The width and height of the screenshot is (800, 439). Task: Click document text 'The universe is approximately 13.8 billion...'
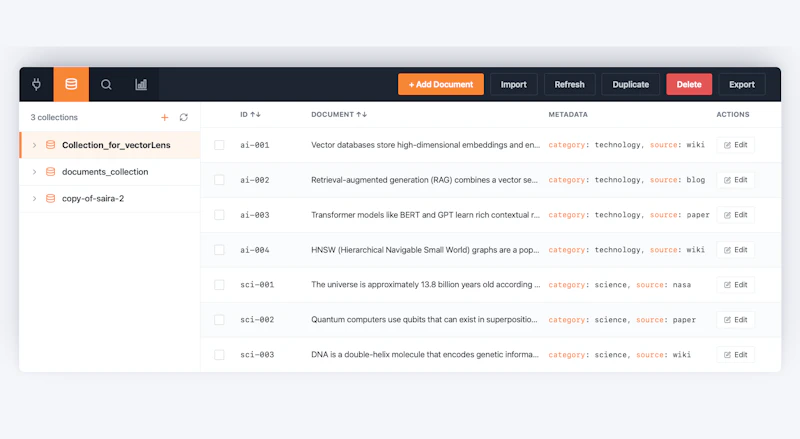tap(426, 285)
